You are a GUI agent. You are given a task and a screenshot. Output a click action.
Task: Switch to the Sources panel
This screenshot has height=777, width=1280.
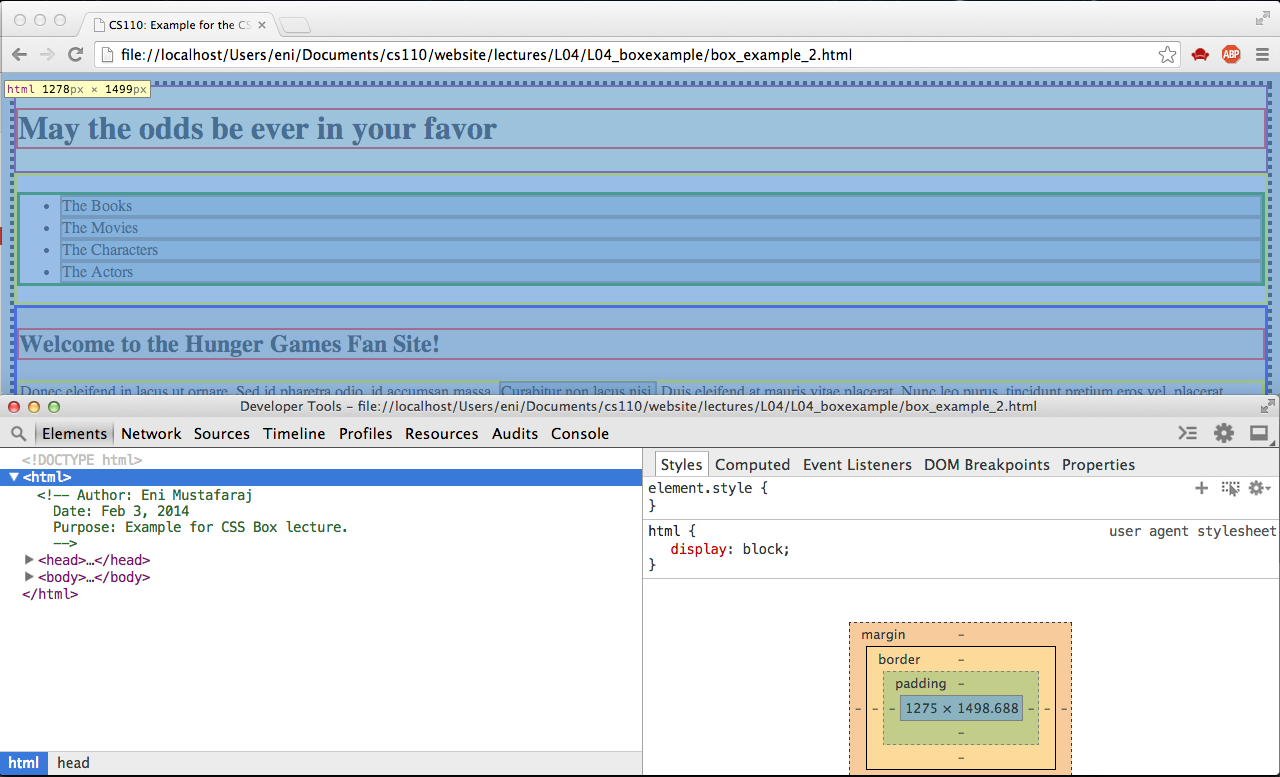pyautogui.click(x=222, y=434)
